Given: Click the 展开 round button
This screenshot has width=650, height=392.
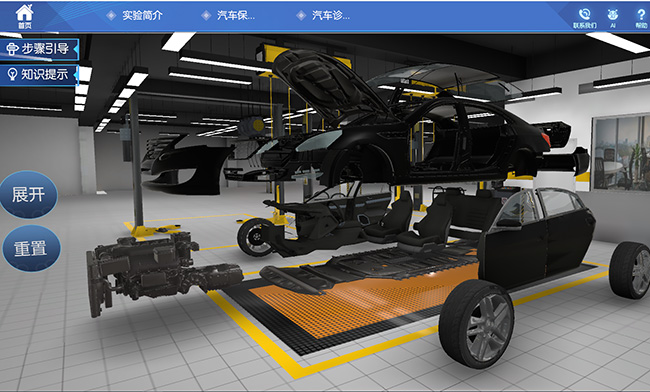Looking at the screenshot, I should pyautogui.click(x=28, y=195).
